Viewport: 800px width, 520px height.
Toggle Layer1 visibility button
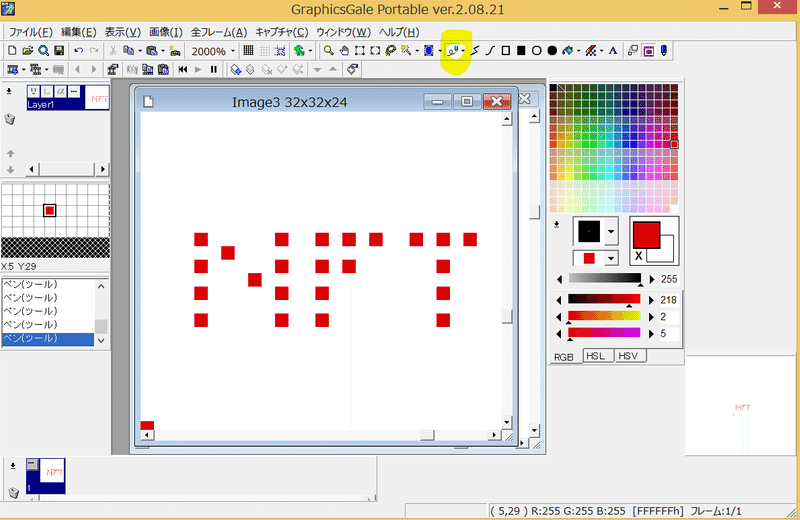click(x=33, y=91)
